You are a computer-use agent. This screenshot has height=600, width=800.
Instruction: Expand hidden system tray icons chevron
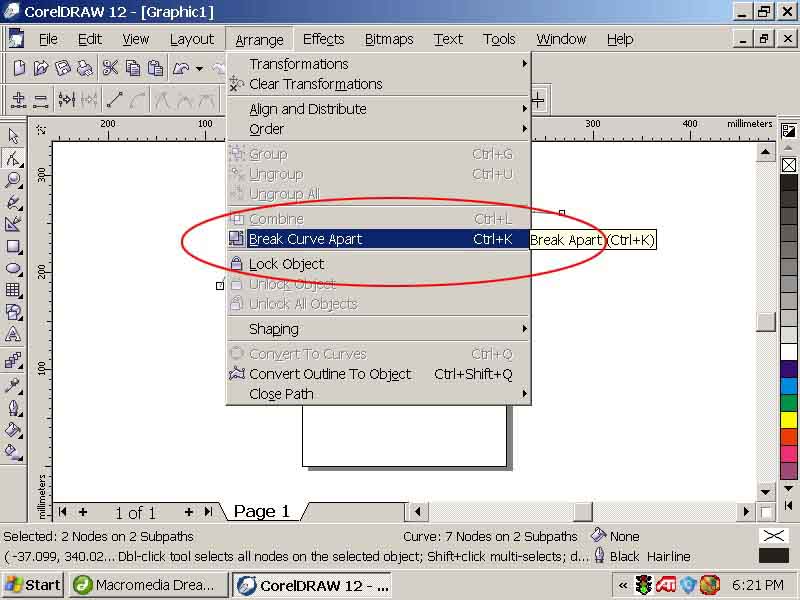pos(622,585)
